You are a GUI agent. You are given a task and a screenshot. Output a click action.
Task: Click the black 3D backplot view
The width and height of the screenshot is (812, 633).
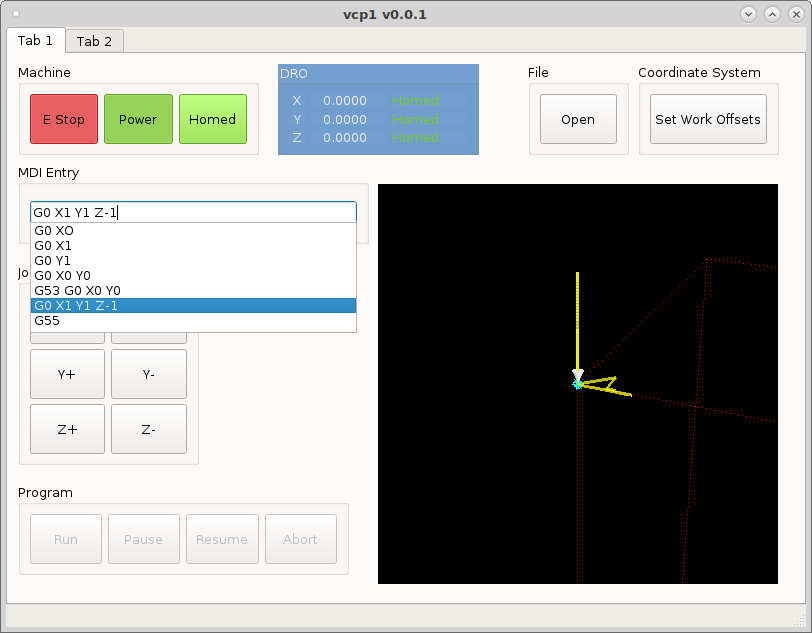[577, 383]
